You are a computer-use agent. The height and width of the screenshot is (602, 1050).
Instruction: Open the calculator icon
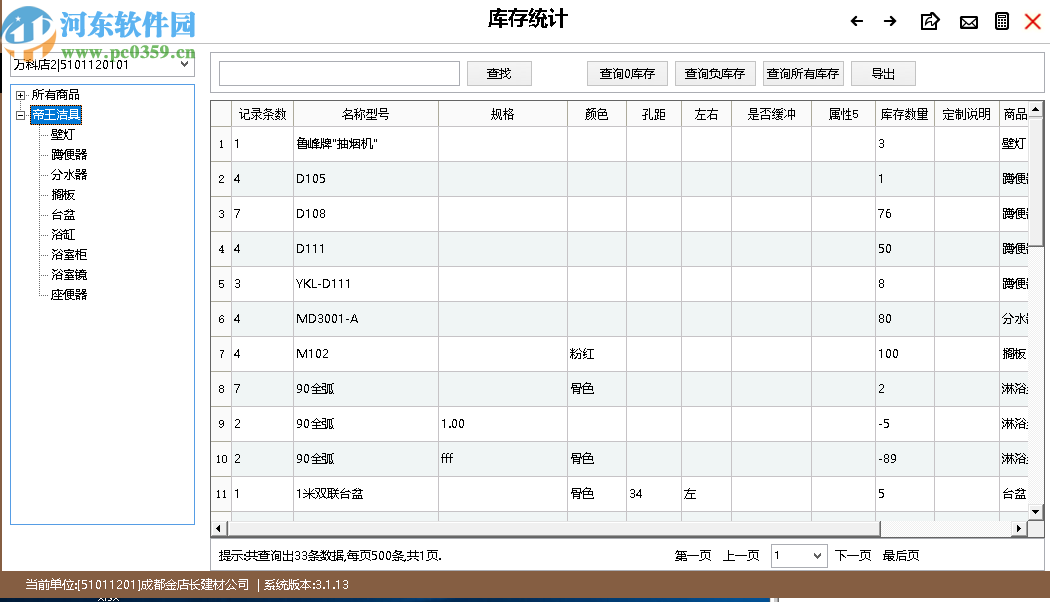click(1003, 20)
